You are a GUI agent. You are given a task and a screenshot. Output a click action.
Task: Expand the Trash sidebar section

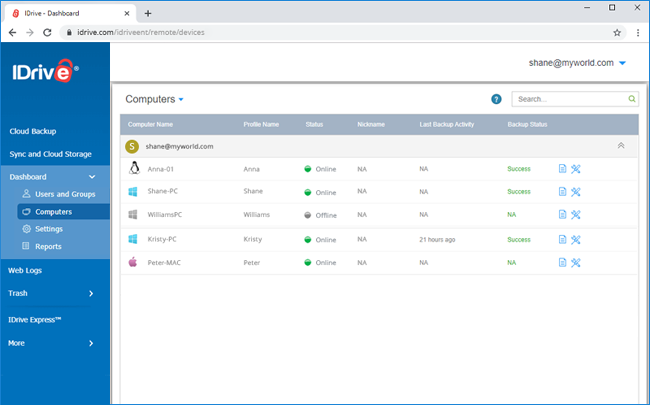click(91, 293)
